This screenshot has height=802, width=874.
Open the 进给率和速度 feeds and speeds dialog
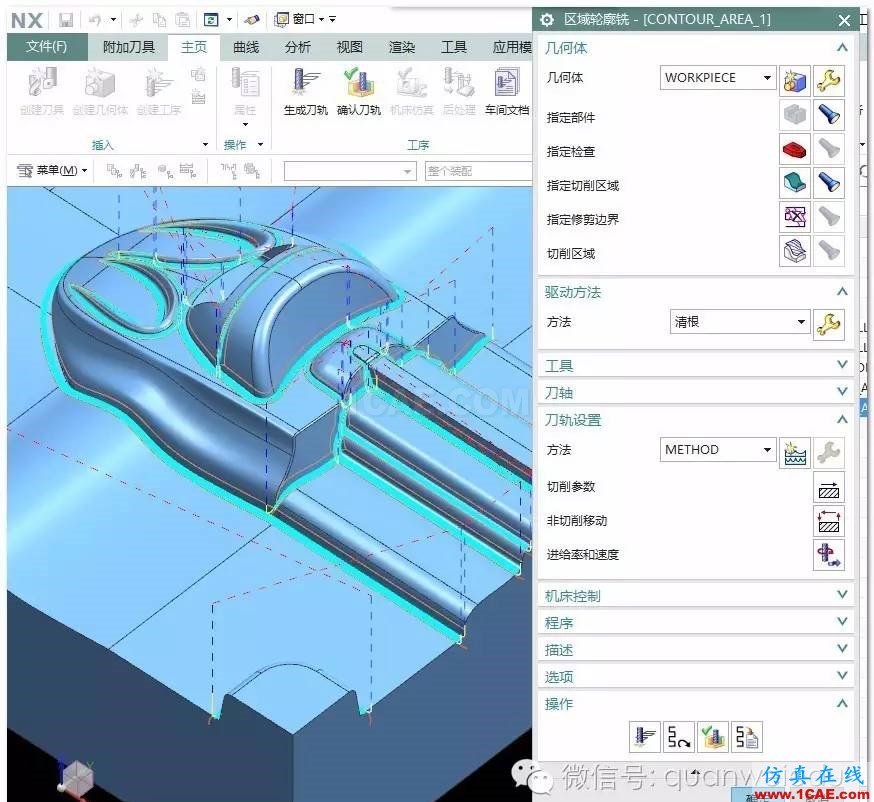point(829,555)
